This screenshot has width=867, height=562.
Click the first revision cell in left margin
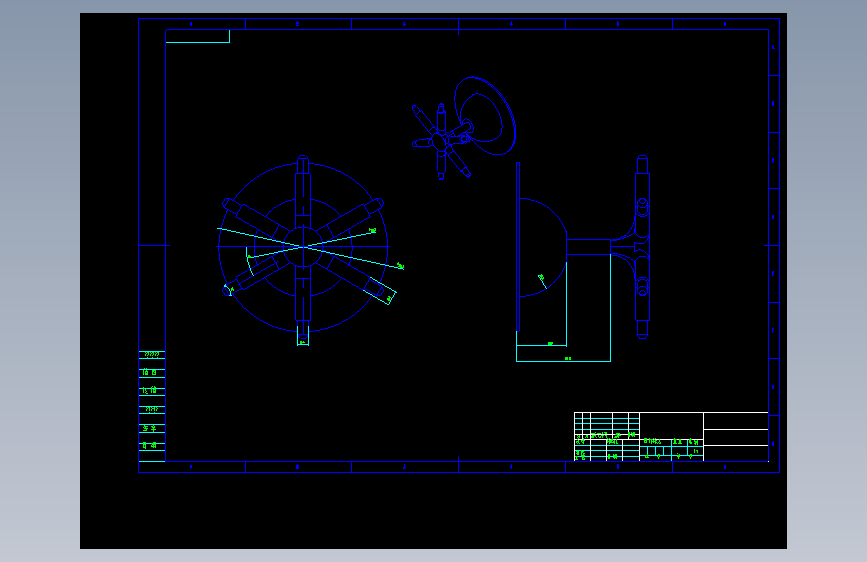pyautogui.click(x=152, y=355)
